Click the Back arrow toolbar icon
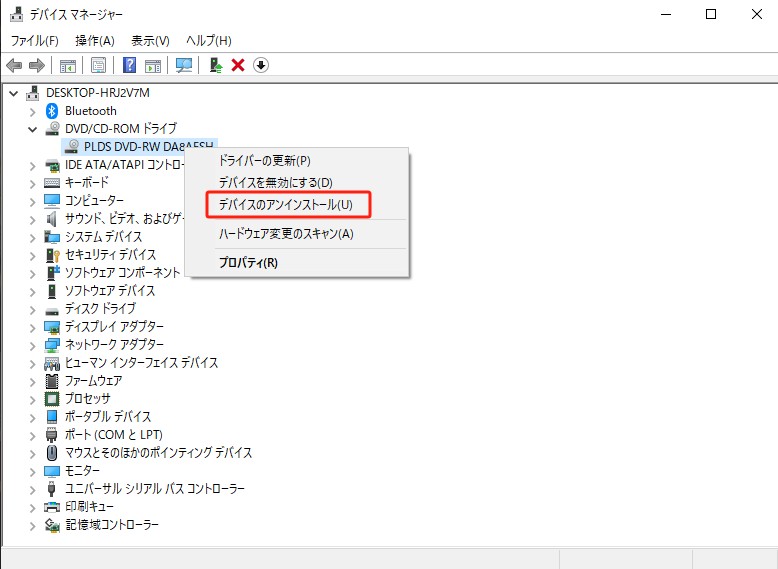 (14, 65)
